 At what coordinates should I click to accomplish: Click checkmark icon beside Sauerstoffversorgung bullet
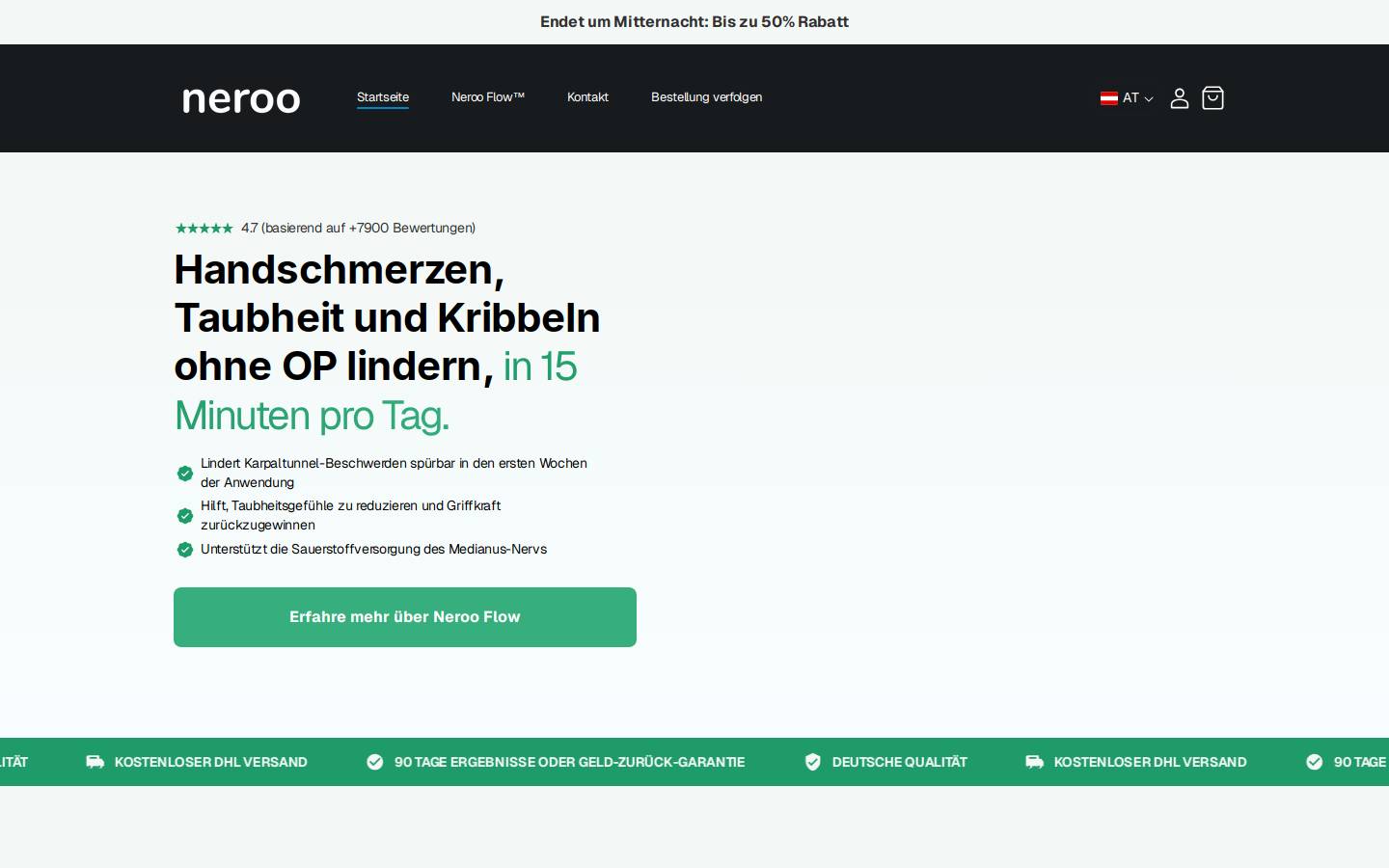pos(185,550)
